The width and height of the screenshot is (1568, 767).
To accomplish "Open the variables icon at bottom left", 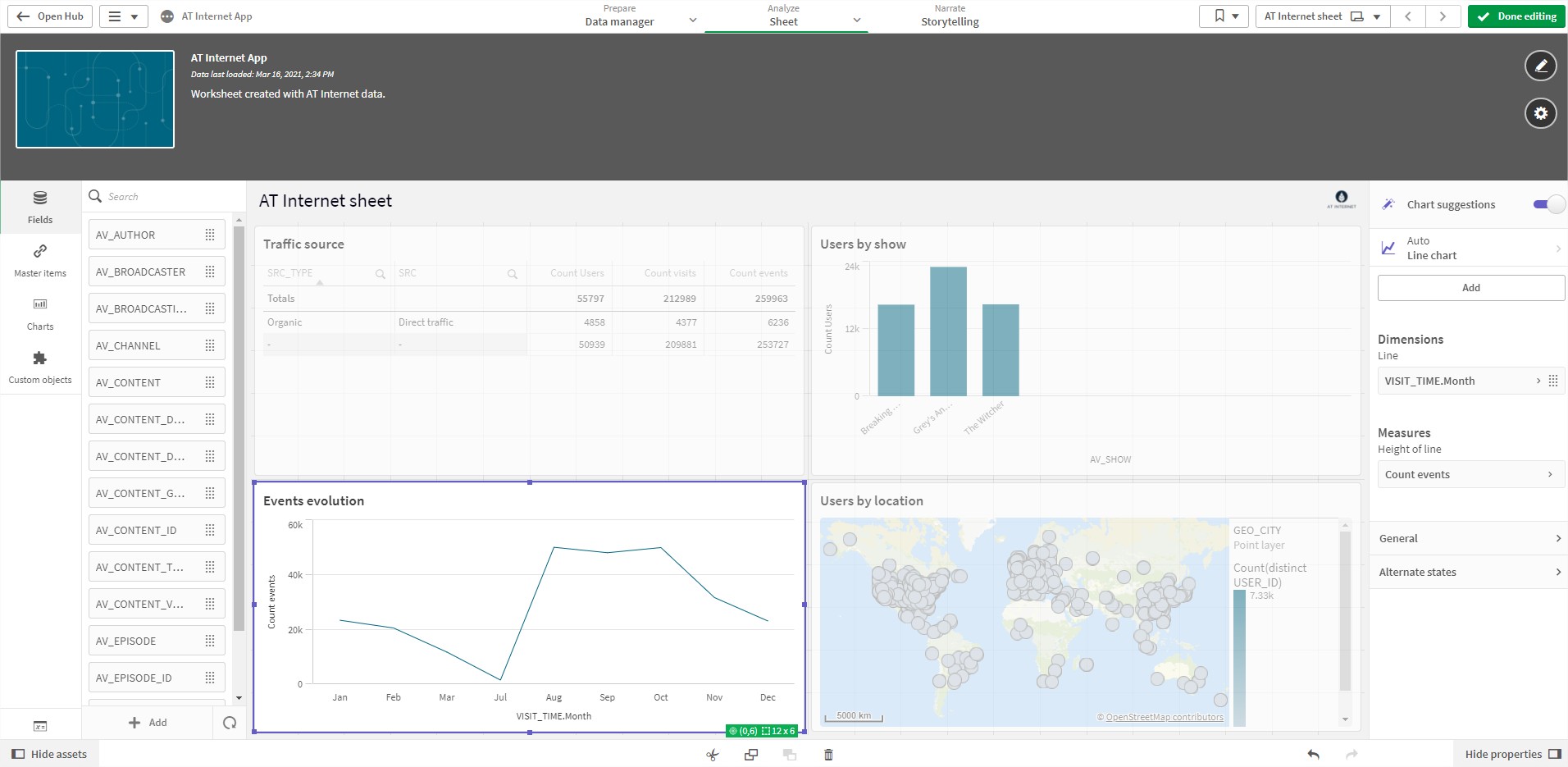I will [x=40, y=725].
